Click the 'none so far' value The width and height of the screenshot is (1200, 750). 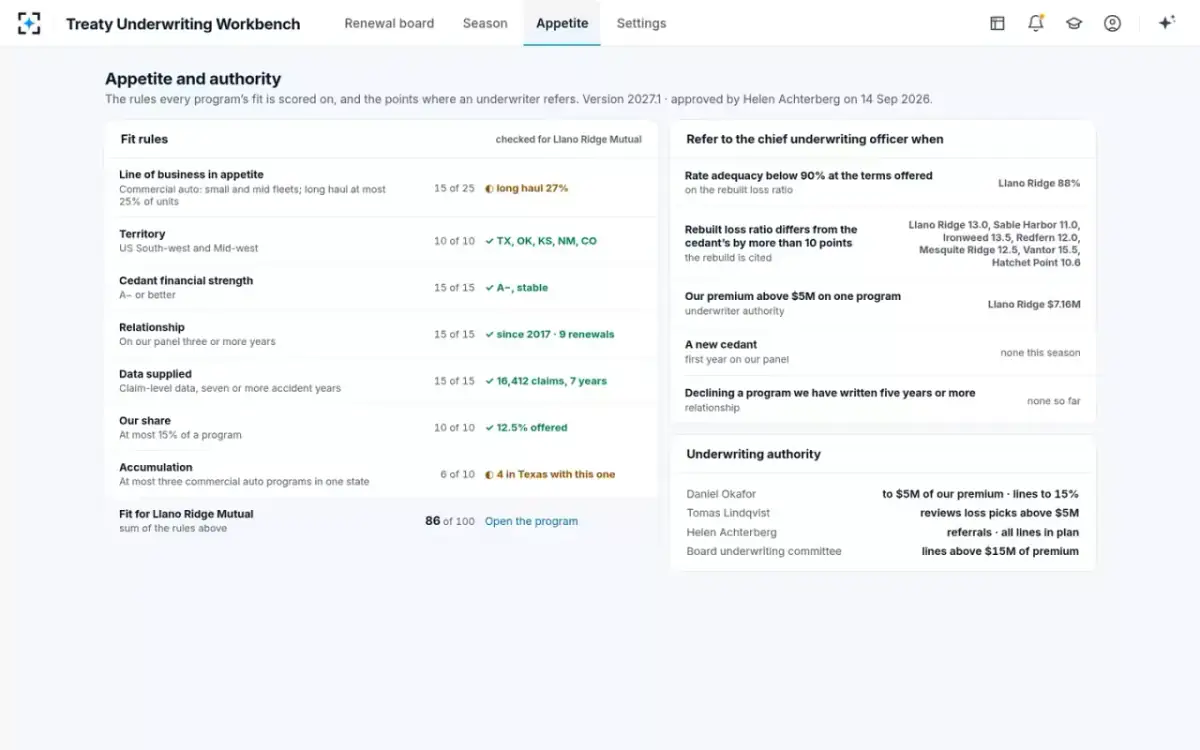coord(1054,401)
